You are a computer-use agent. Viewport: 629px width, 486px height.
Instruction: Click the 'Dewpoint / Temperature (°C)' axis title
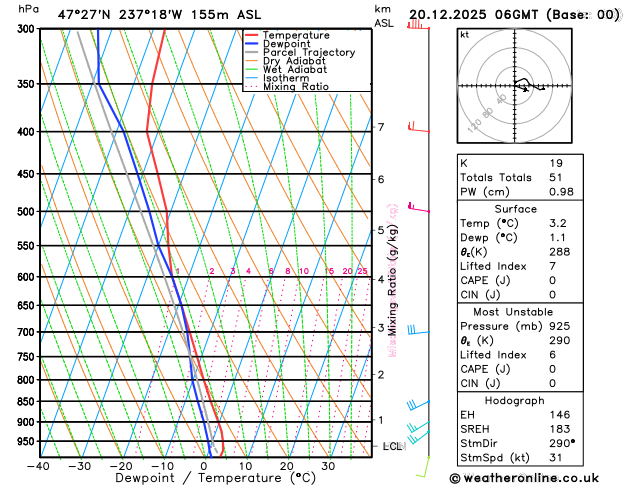(x=215, y=478)
